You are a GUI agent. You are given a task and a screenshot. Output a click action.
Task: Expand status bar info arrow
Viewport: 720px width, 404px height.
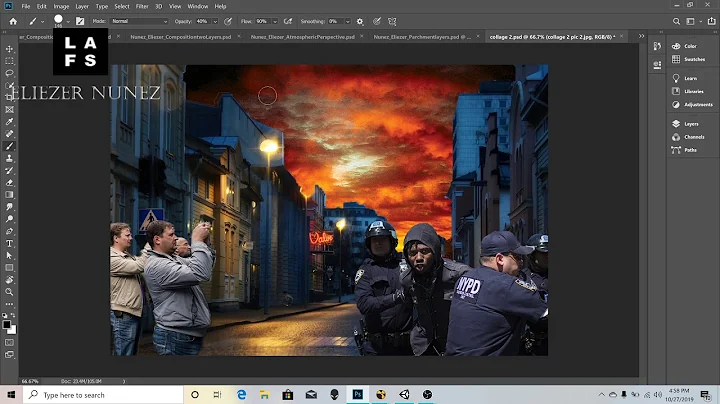click(124, 381)
